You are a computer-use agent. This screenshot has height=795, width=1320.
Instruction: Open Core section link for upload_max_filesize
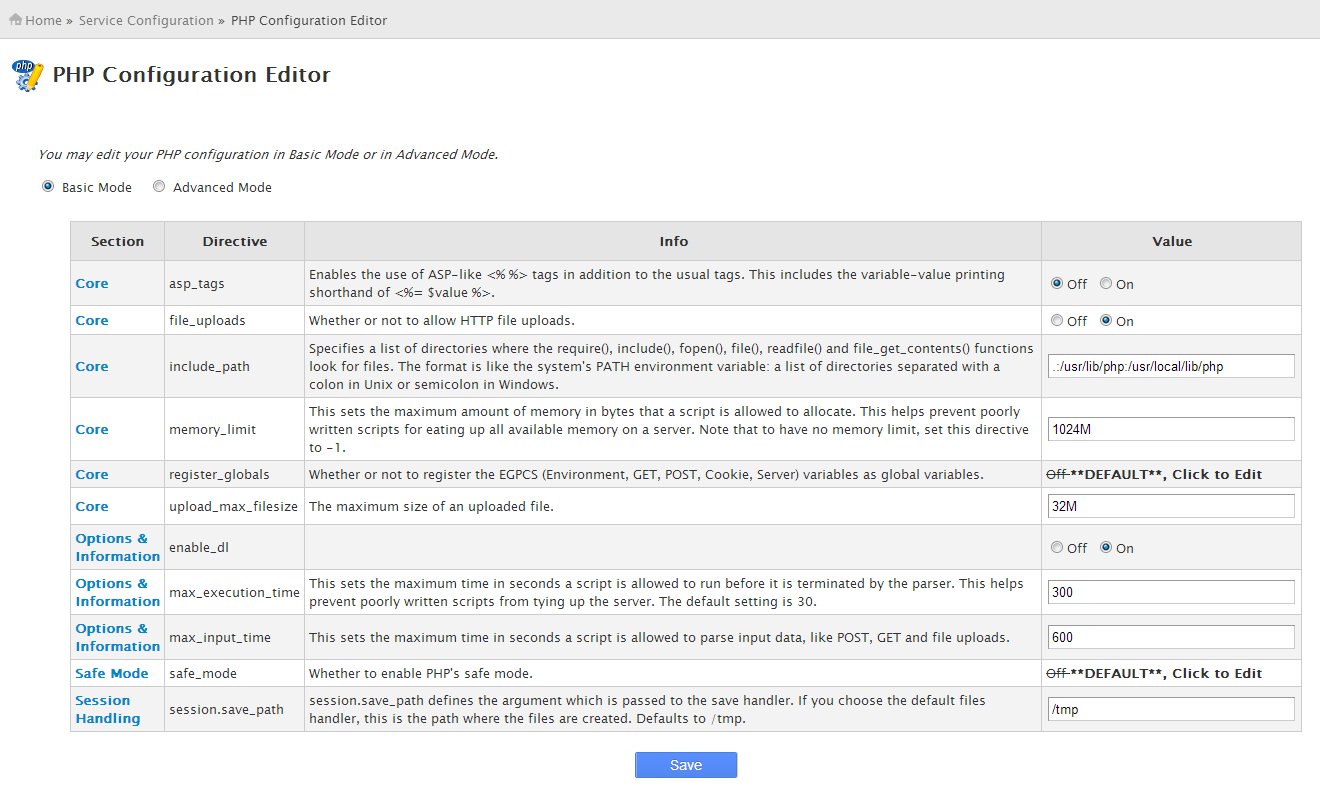[x=92, y=506]
